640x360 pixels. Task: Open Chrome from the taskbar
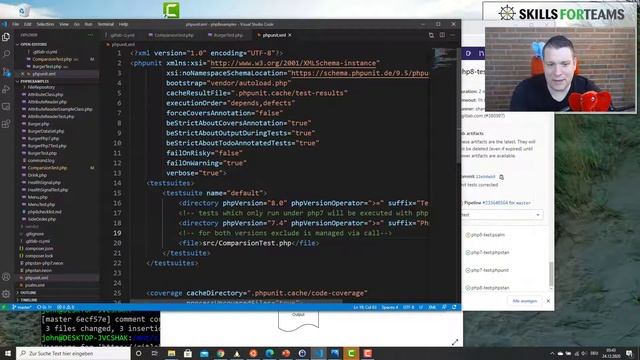(x=220, y=353)
